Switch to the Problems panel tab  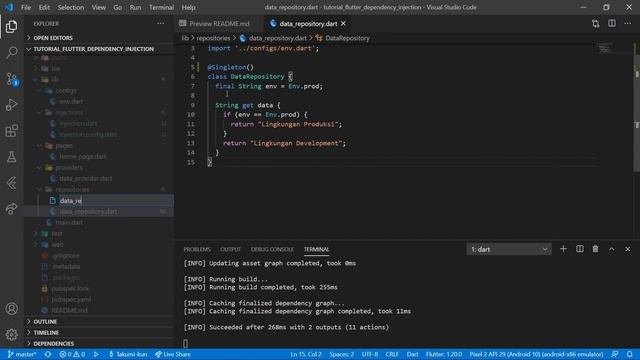197,249
